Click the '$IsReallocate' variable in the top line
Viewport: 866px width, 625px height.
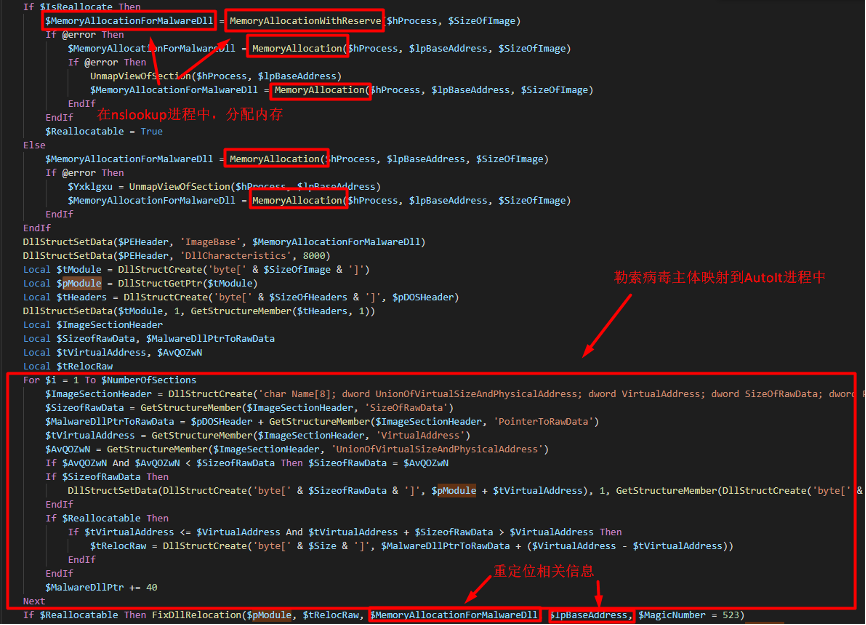tap(76, 7)
